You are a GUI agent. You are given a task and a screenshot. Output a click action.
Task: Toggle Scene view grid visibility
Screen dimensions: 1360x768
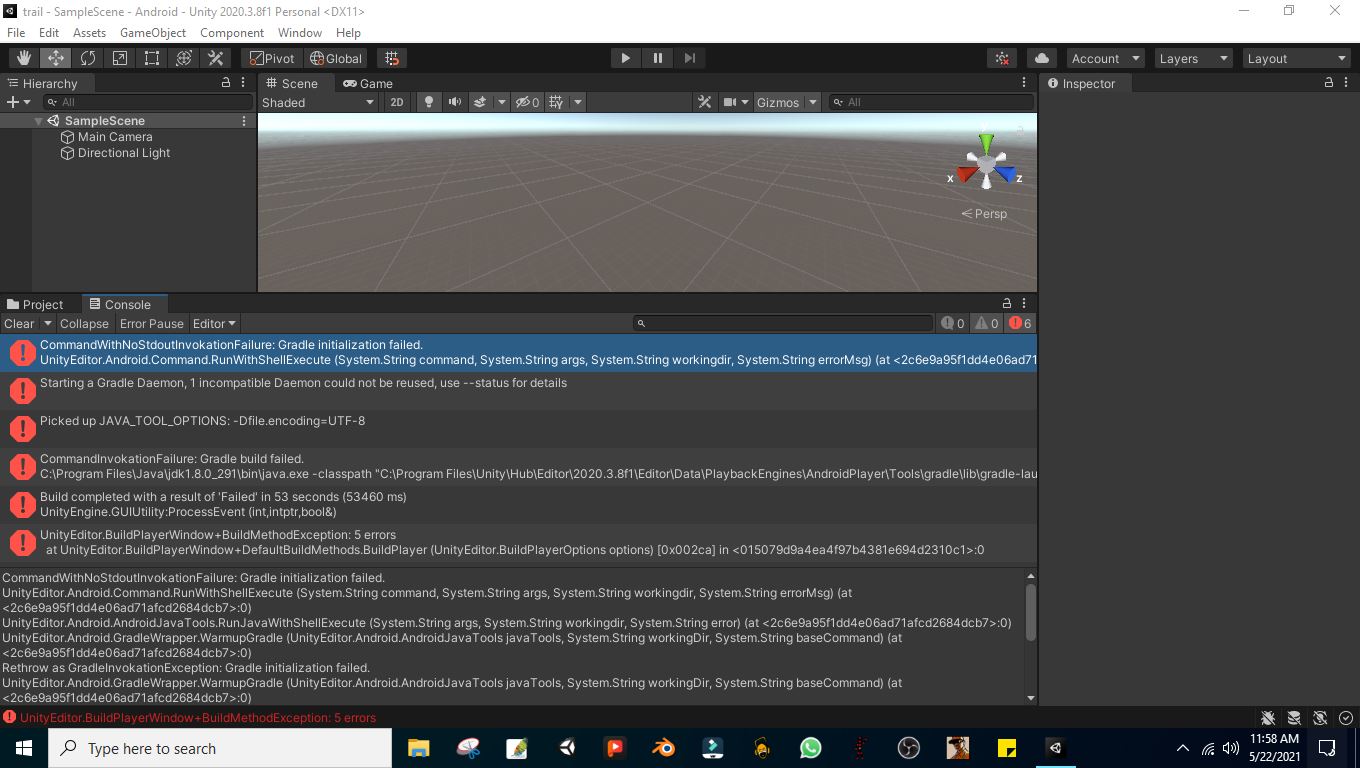click(556, 102)
